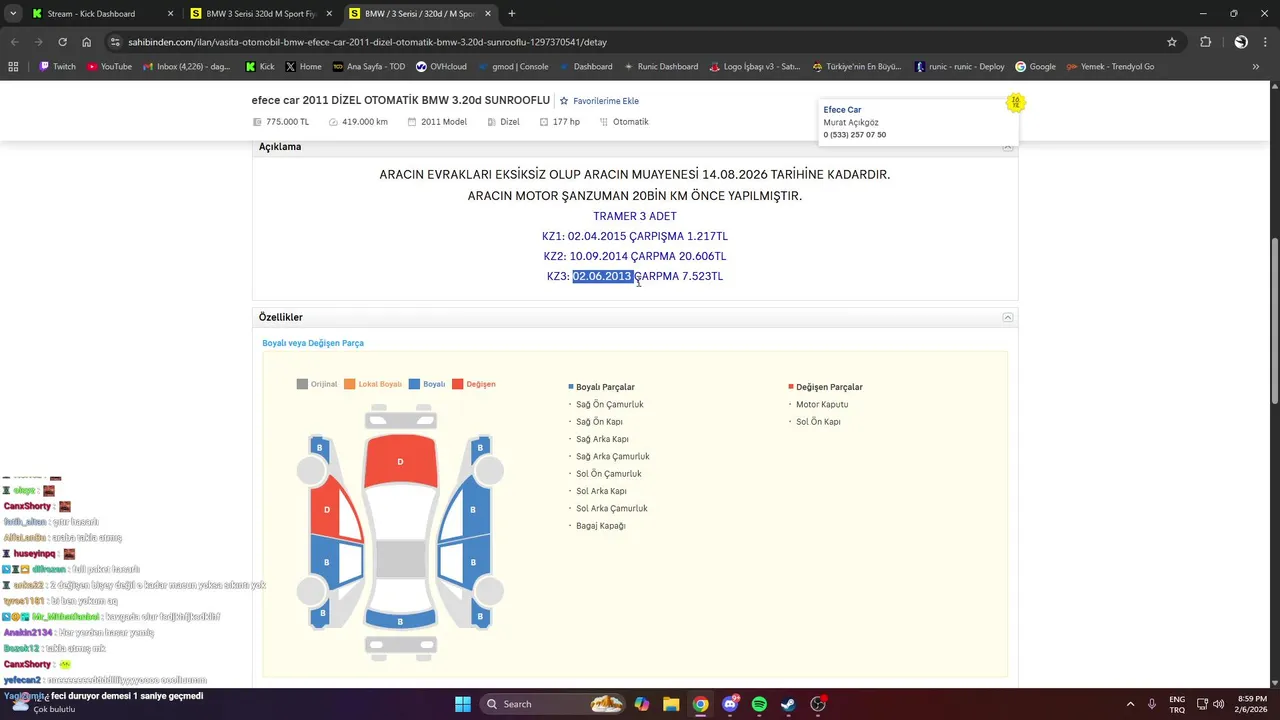Image resolution: width=1280 pixels, height=720 pixels.
Task: Open Copilot from the taskbar
Action: coord(641,704)
